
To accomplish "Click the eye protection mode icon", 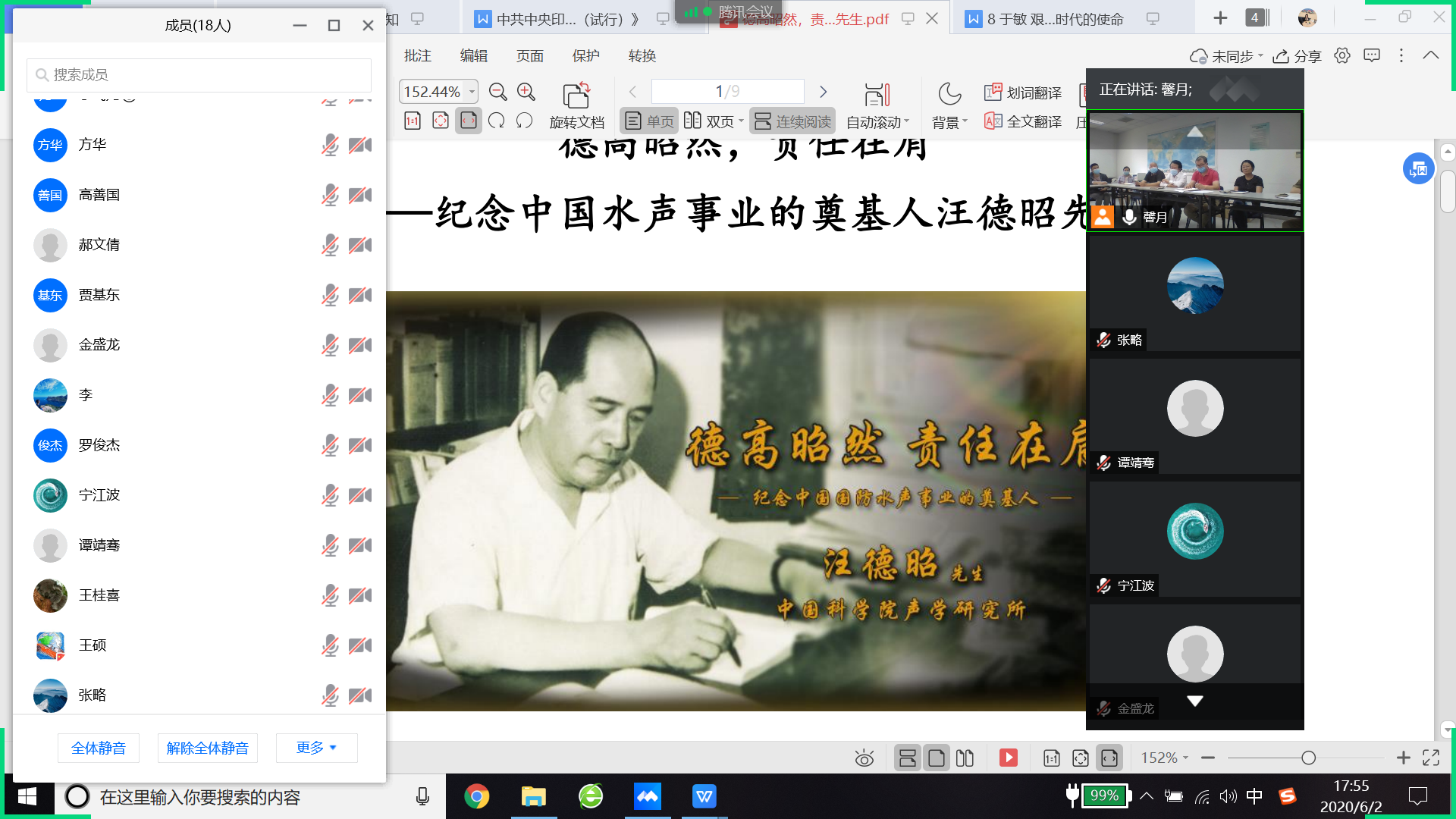I will (864, 758).
